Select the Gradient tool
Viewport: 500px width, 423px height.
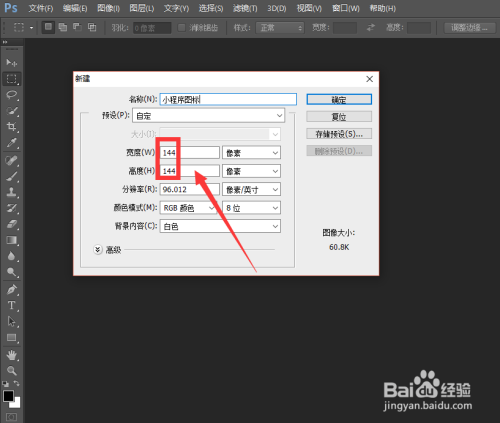[12, 240]
